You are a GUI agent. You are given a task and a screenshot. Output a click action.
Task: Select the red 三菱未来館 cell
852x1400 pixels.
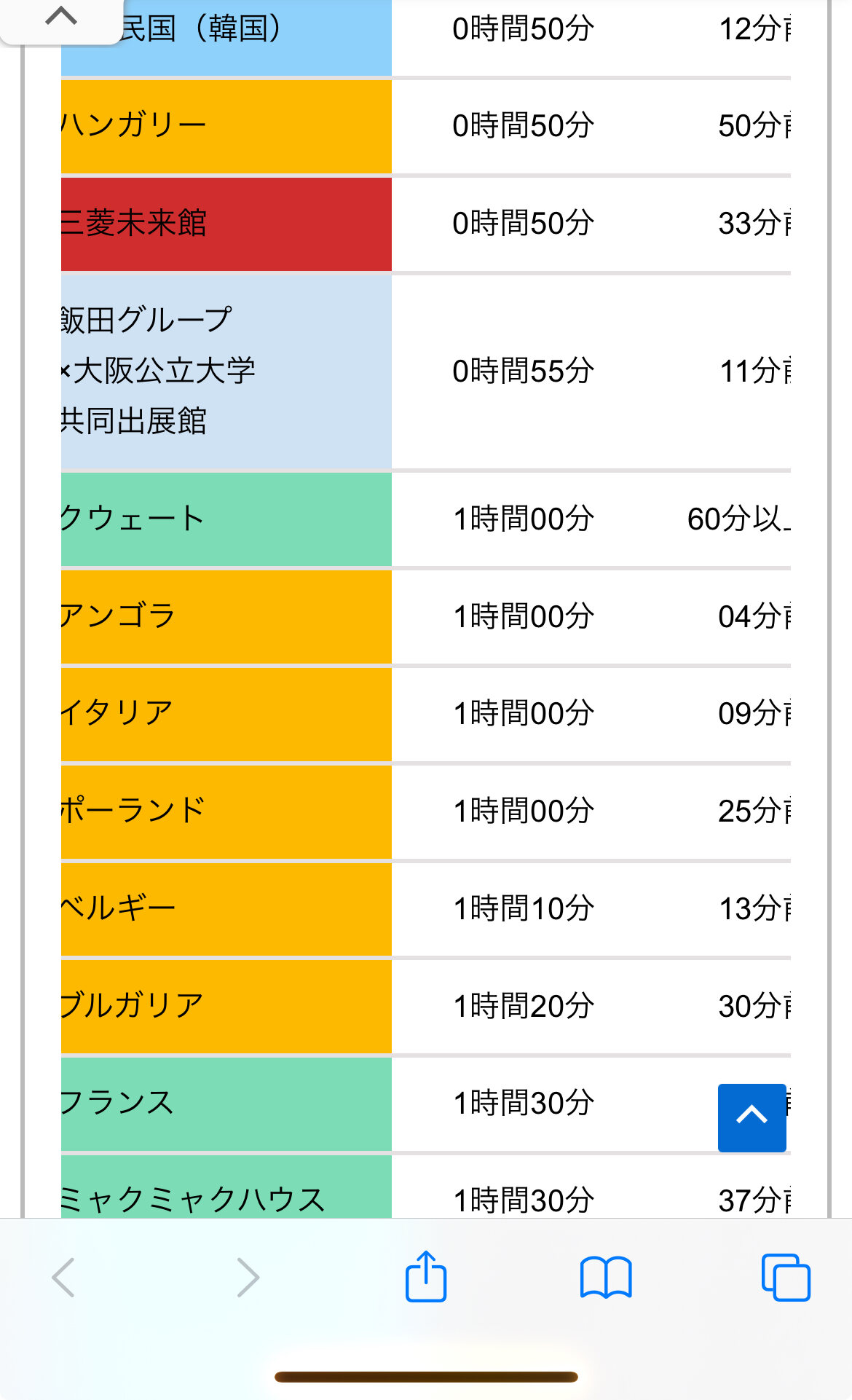pyautogui.click(x=226, y=224)
